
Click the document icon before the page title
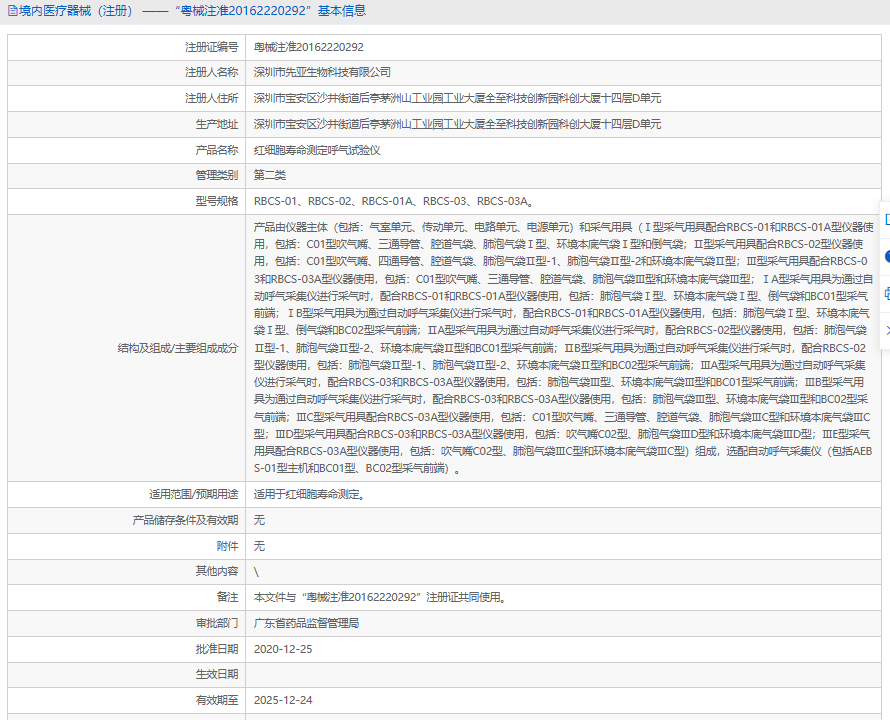pyautogui.click(x=12, y=11)
